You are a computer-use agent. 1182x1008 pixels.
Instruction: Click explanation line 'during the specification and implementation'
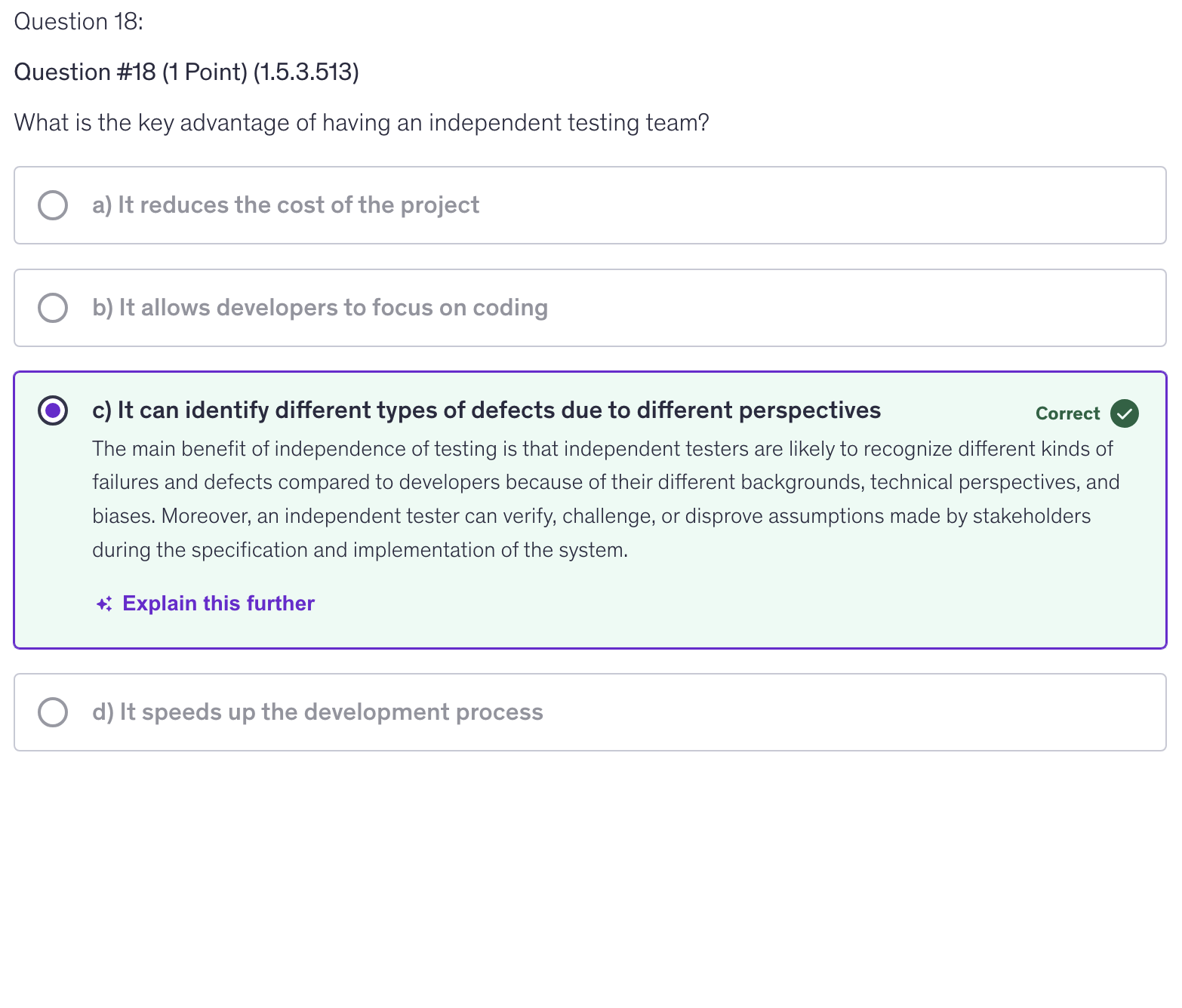coord(360,550)
